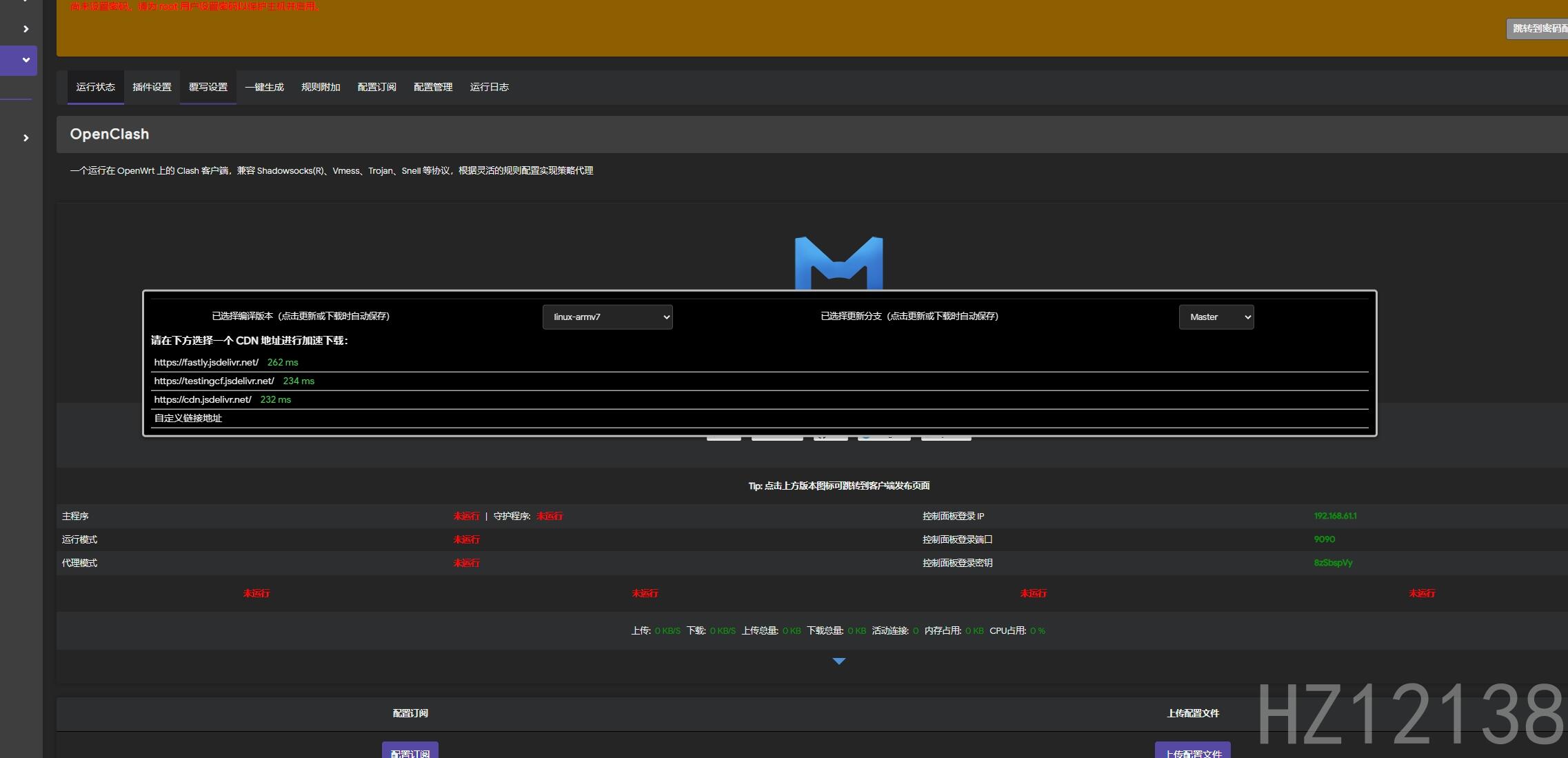Click the Tip text about the client release page
The height and width of the screenshot is (758, 1568).
click(x=839, y=486)
